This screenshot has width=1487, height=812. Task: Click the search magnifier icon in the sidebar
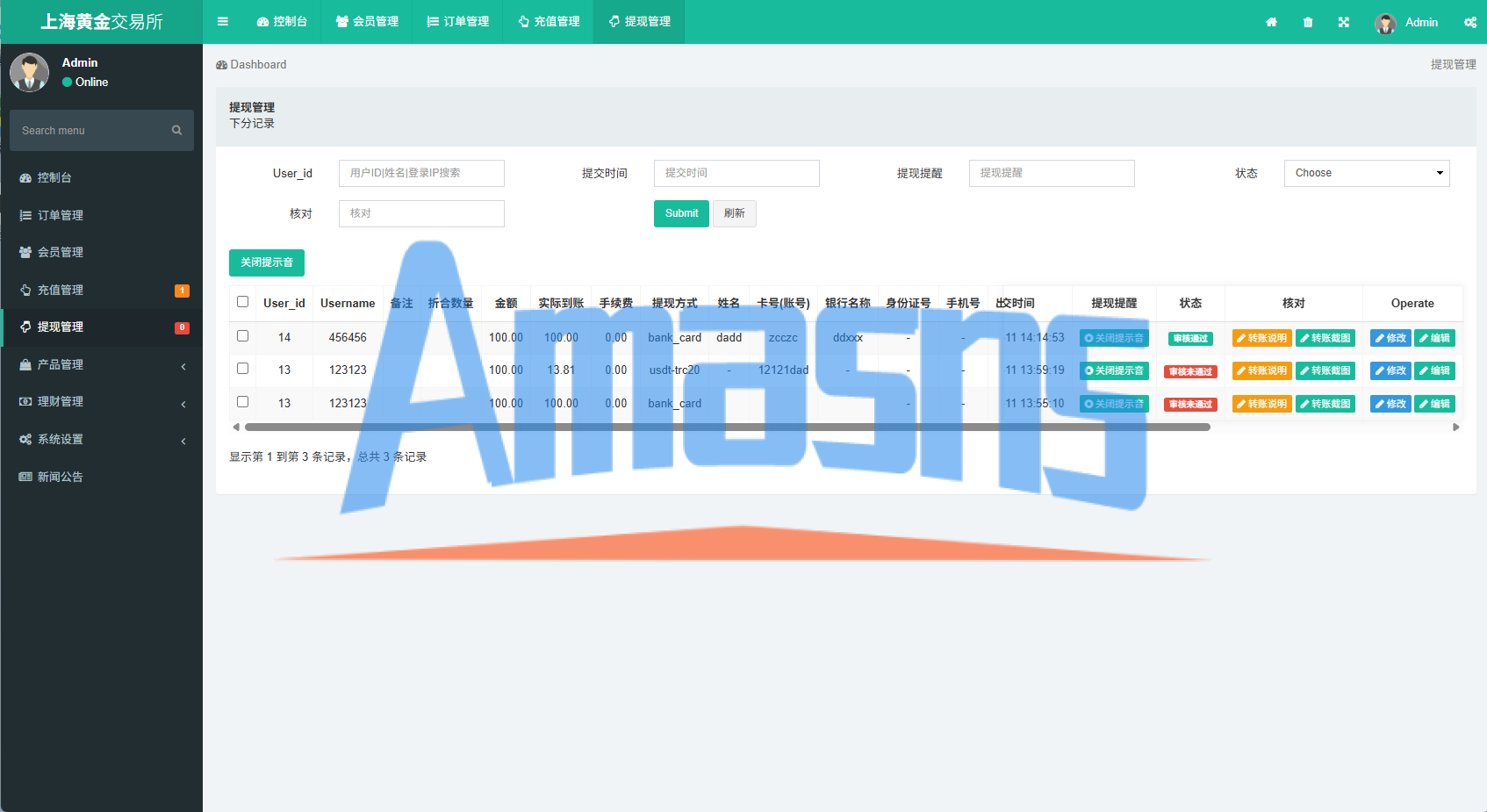176,130
